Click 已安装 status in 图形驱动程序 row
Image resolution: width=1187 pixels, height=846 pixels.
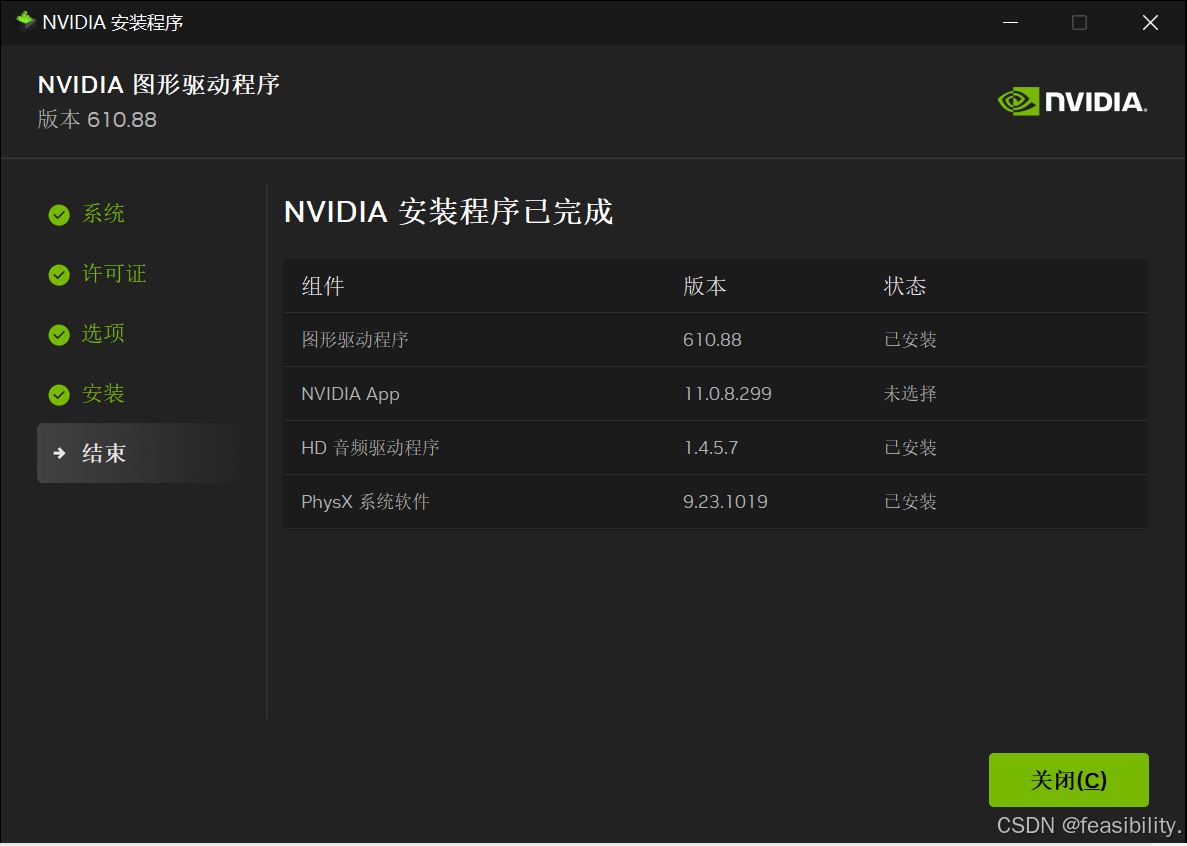click(910, 340)
